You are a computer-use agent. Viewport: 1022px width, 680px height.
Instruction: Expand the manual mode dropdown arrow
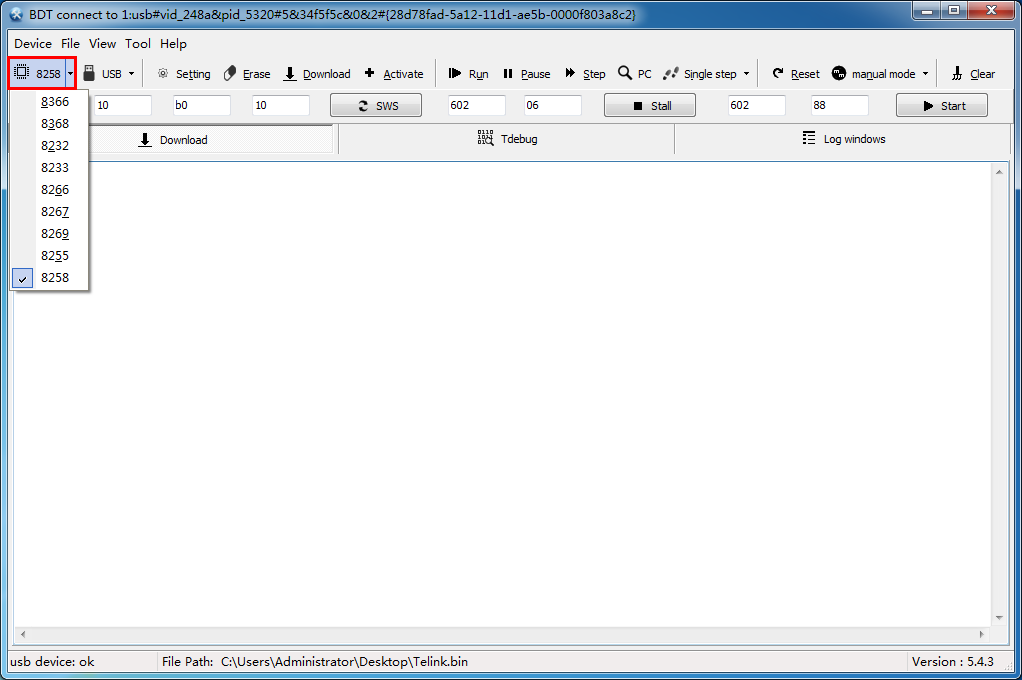(x=925, y=74)
